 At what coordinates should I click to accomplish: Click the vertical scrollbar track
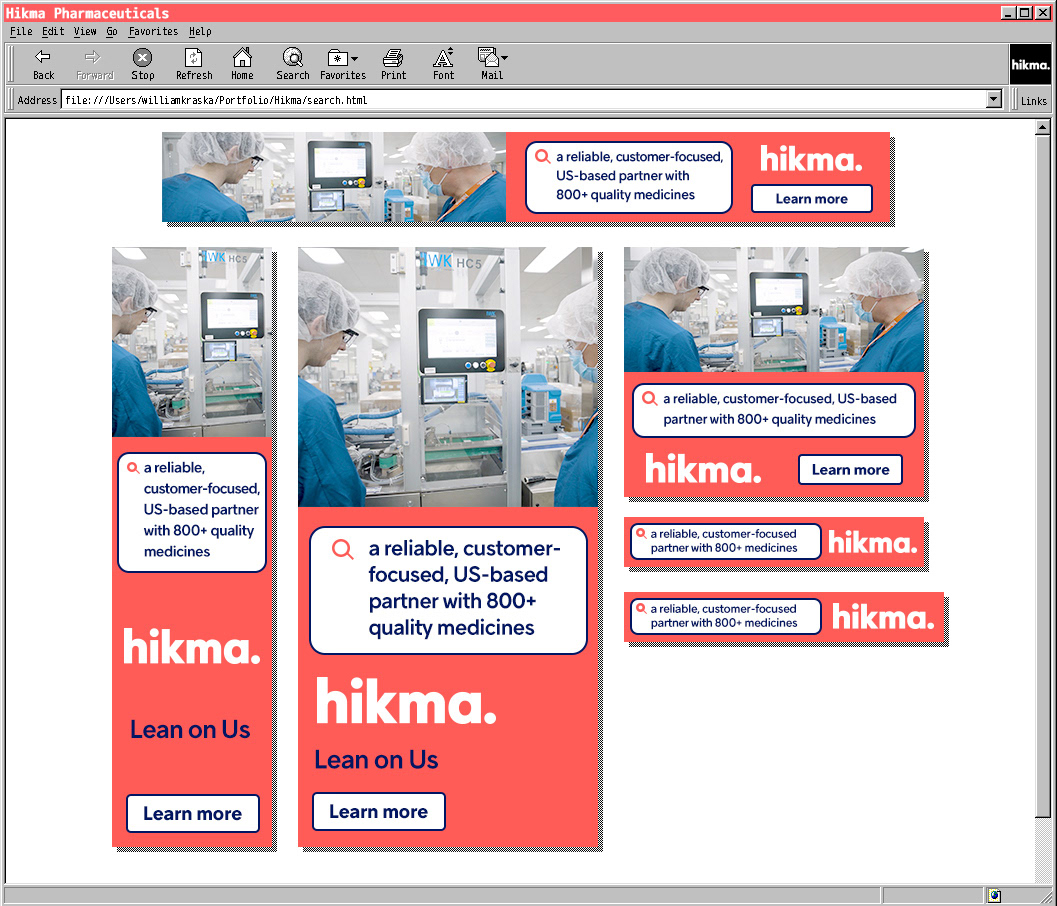[1042, 849]
